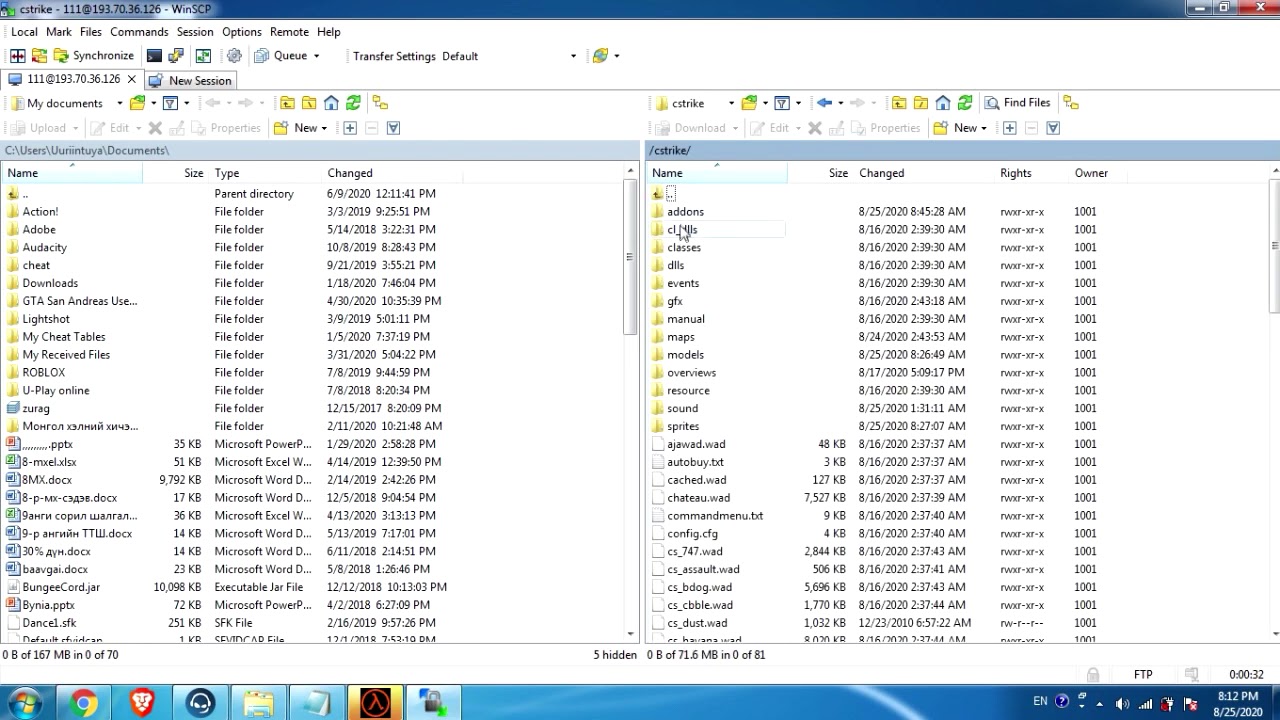Select config.cfg in the remote panel
This screenshot has height=720, width=1280.
(692, 533)
